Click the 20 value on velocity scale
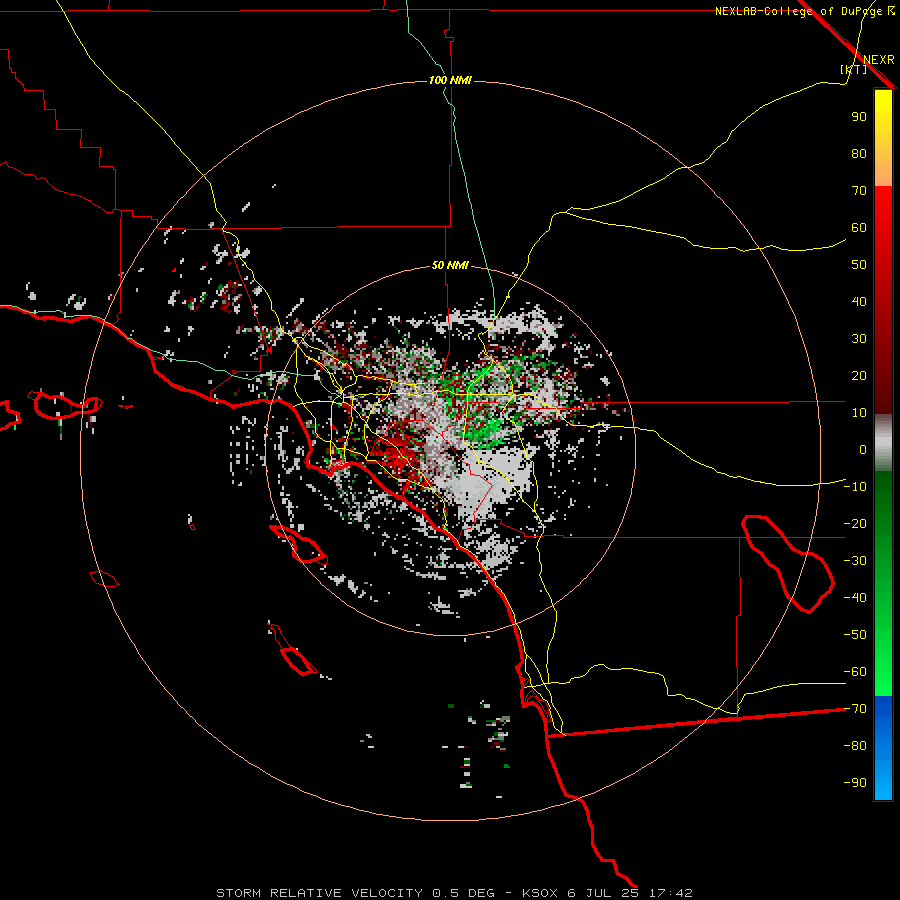This screenshot has width=900, height=900. pyautogui.click(x=859, y=375)
